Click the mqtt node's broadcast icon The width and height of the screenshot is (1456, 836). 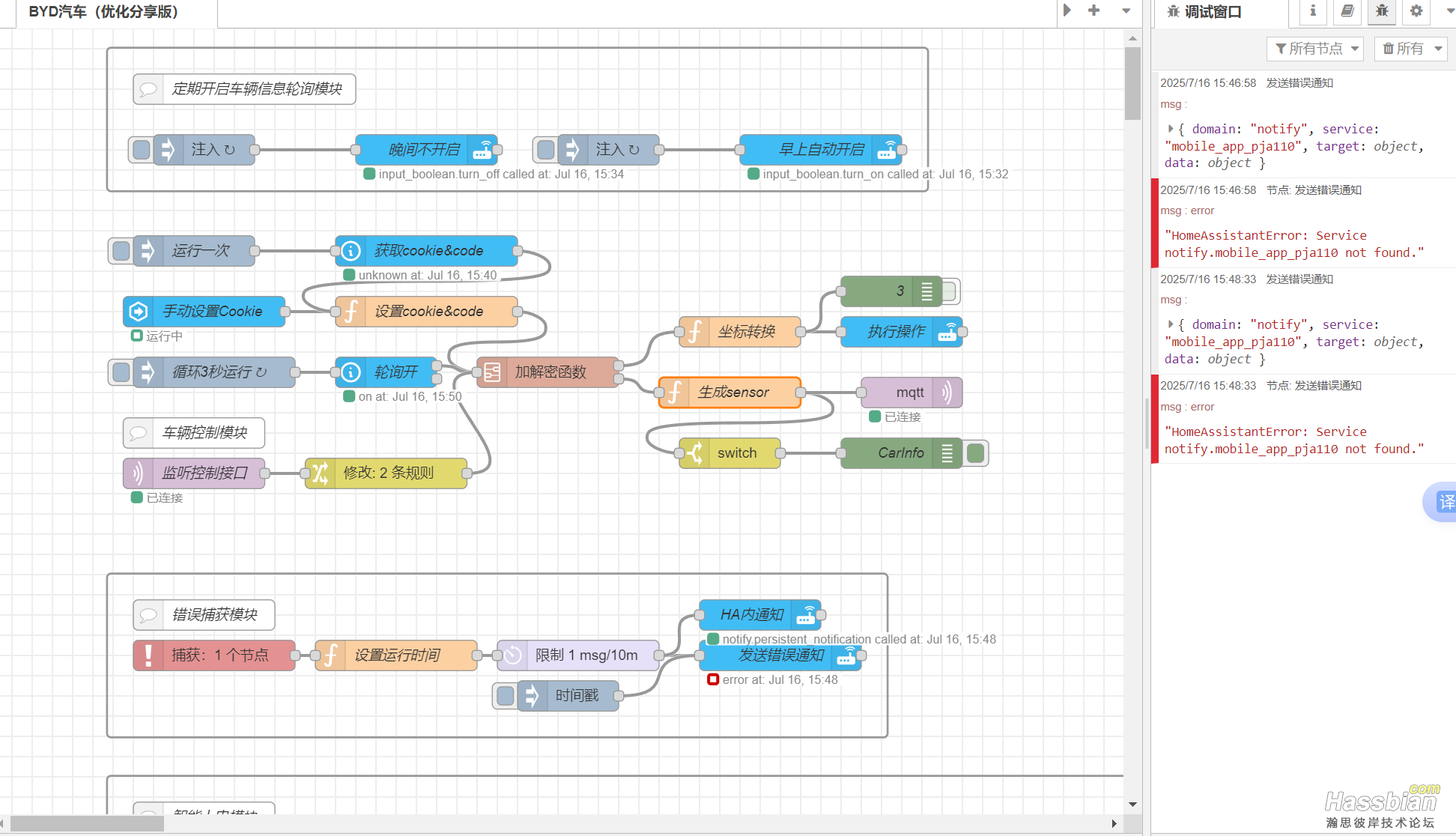947,393
